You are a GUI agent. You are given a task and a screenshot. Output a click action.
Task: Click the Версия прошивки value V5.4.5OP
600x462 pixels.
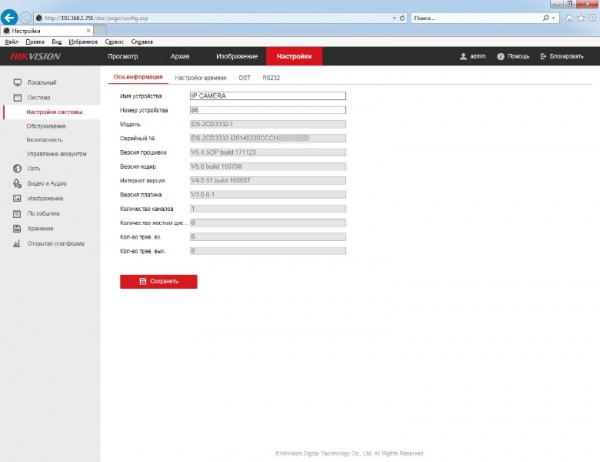click(x=268, y=152)
